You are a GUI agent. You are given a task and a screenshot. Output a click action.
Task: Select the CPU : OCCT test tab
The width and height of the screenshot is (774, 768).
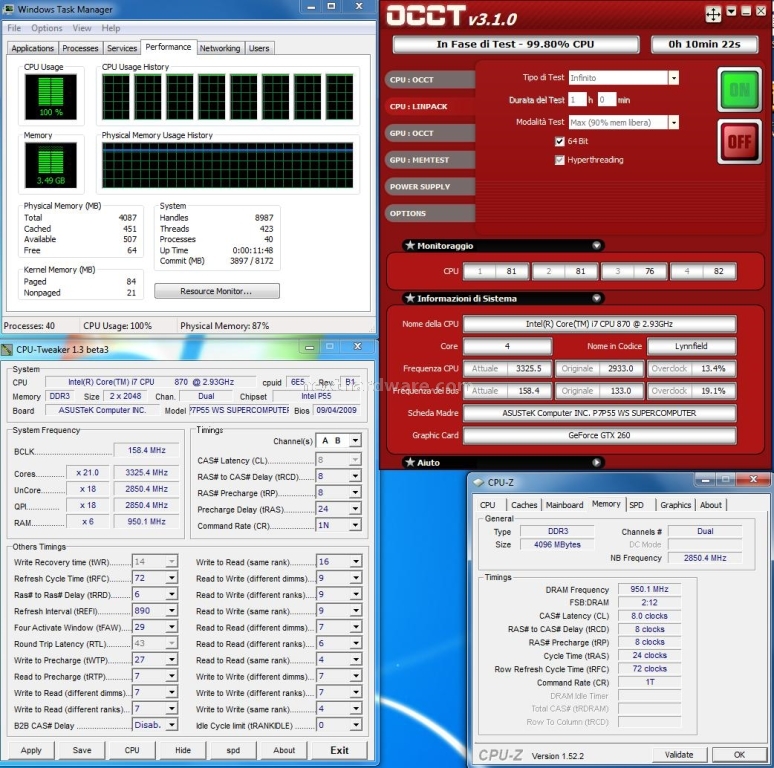429,79
